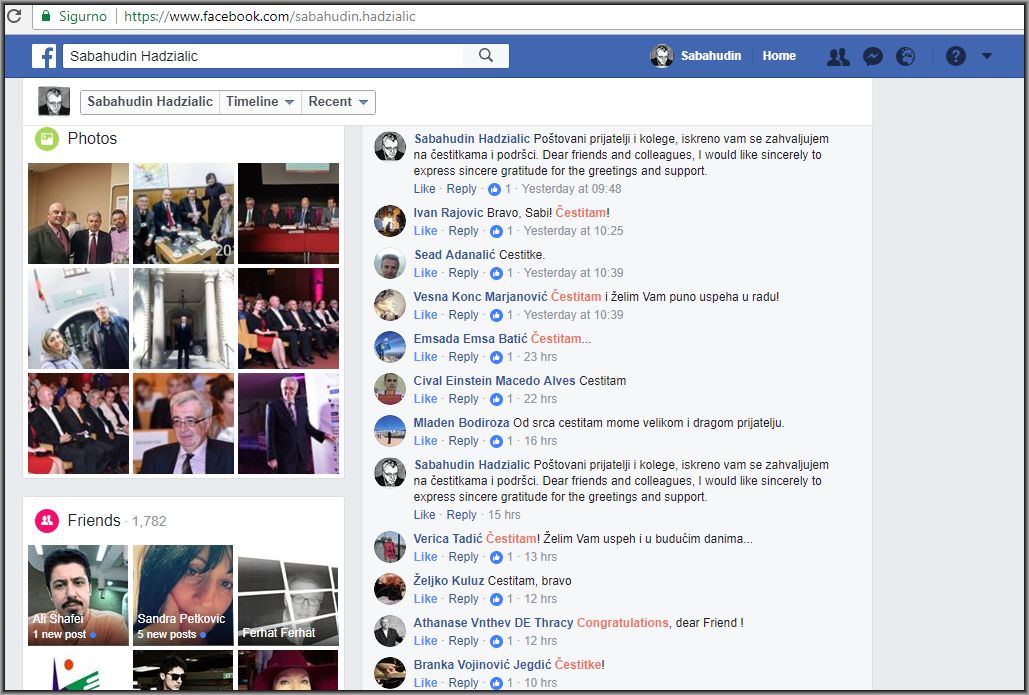Click like count icon on Mladen Bodiroza comment
This screenshot has height=695, width=1029.
click(x=496, y=441)
